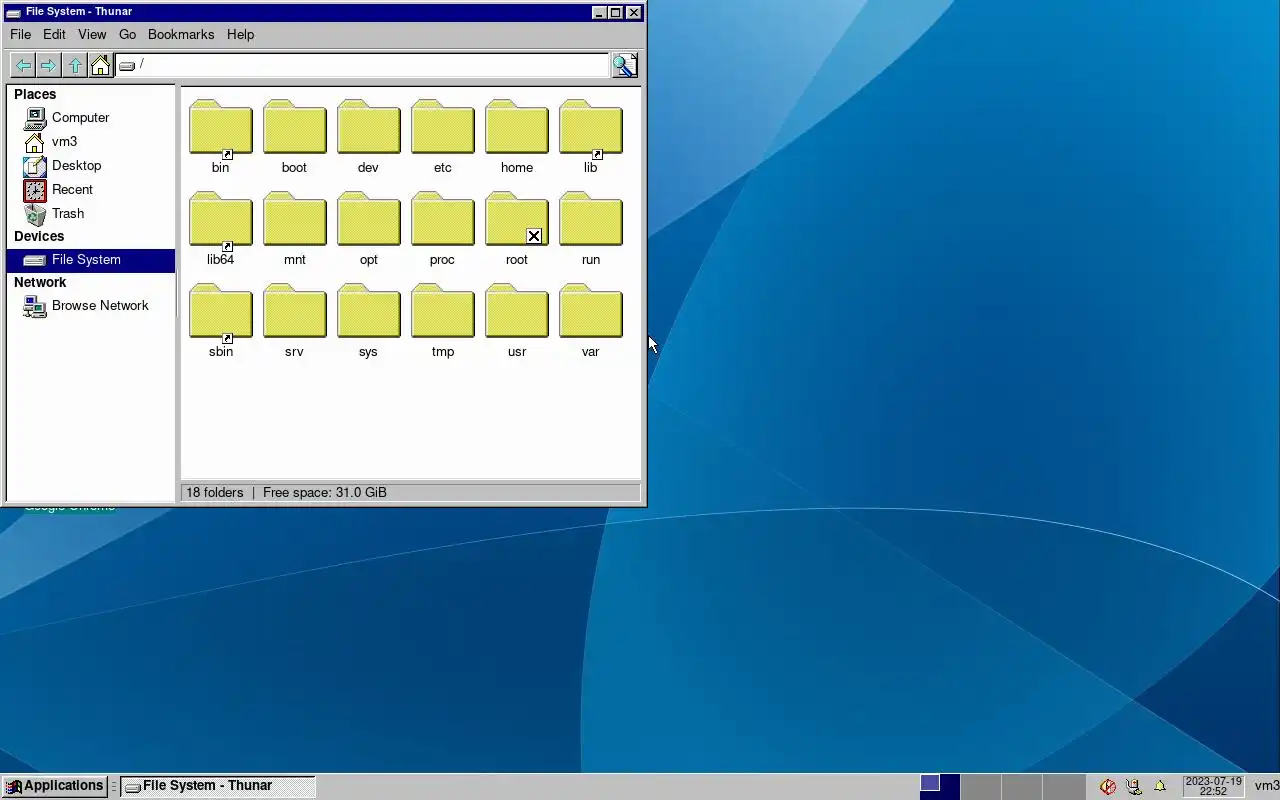The width and height of the screenshot is (1280, 800).
Task: Open Desktop in the Places sidebar
Action: click(x=91, y=166)
